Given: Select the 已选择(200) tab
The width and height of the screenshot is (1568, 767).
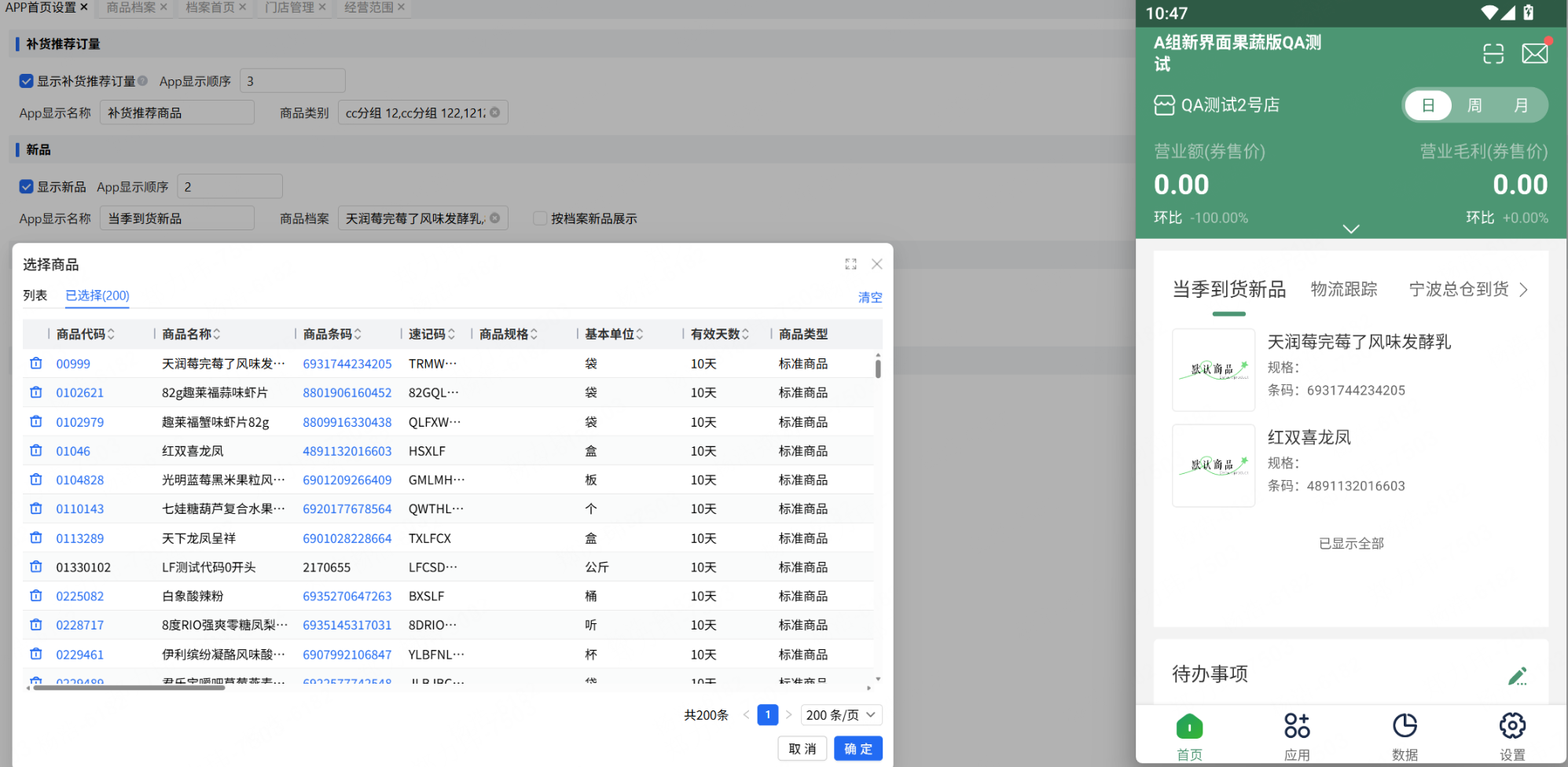Looking at the screenshot, I should pyautogui.click(x=97, y=295).
